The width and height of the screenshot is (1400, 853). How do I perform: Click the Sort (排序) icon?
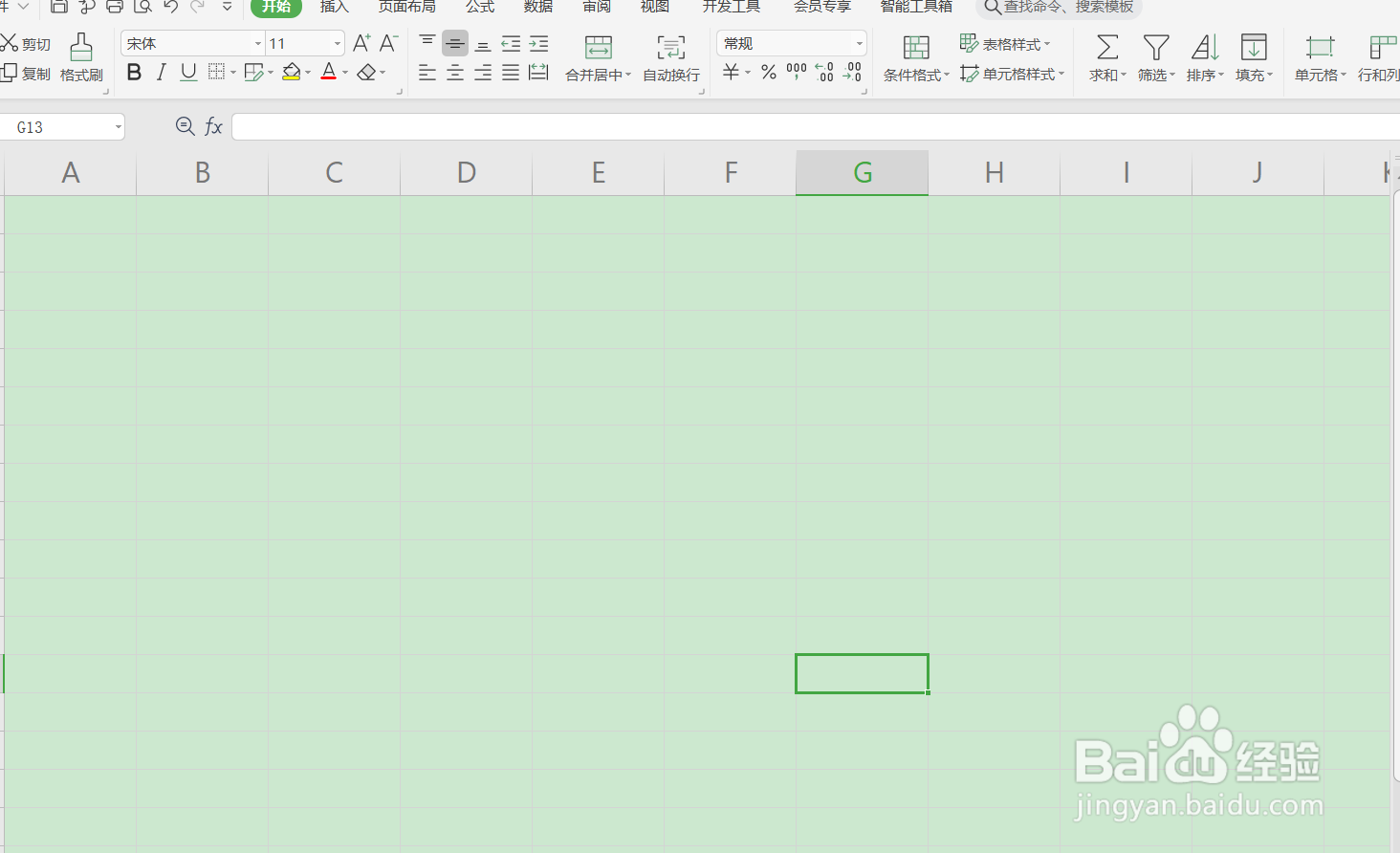tap(1205, 48)
